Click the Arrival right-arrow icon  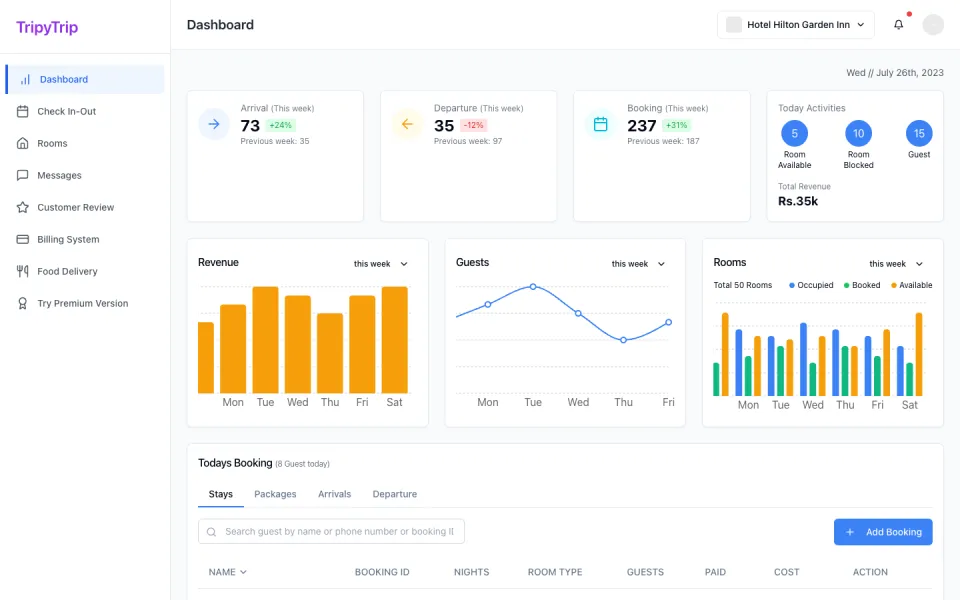pos(214,124)
